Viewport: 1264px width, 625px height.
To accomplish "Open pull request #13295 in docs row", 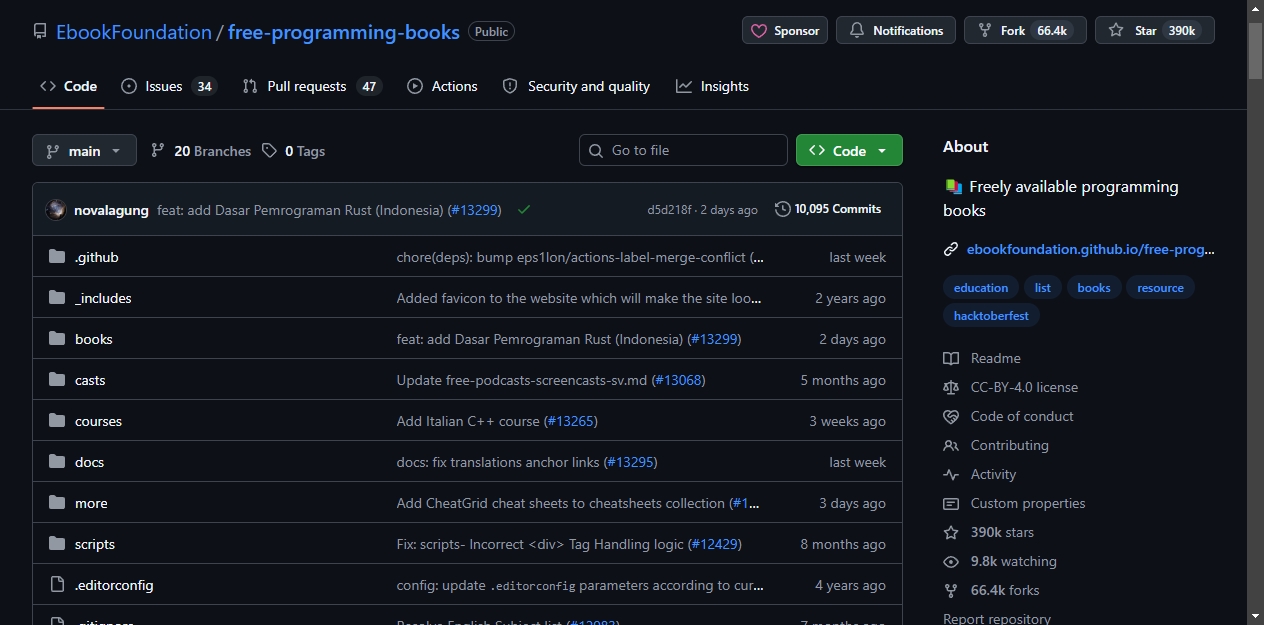I will pyautogui.click(x=630, y=462).
